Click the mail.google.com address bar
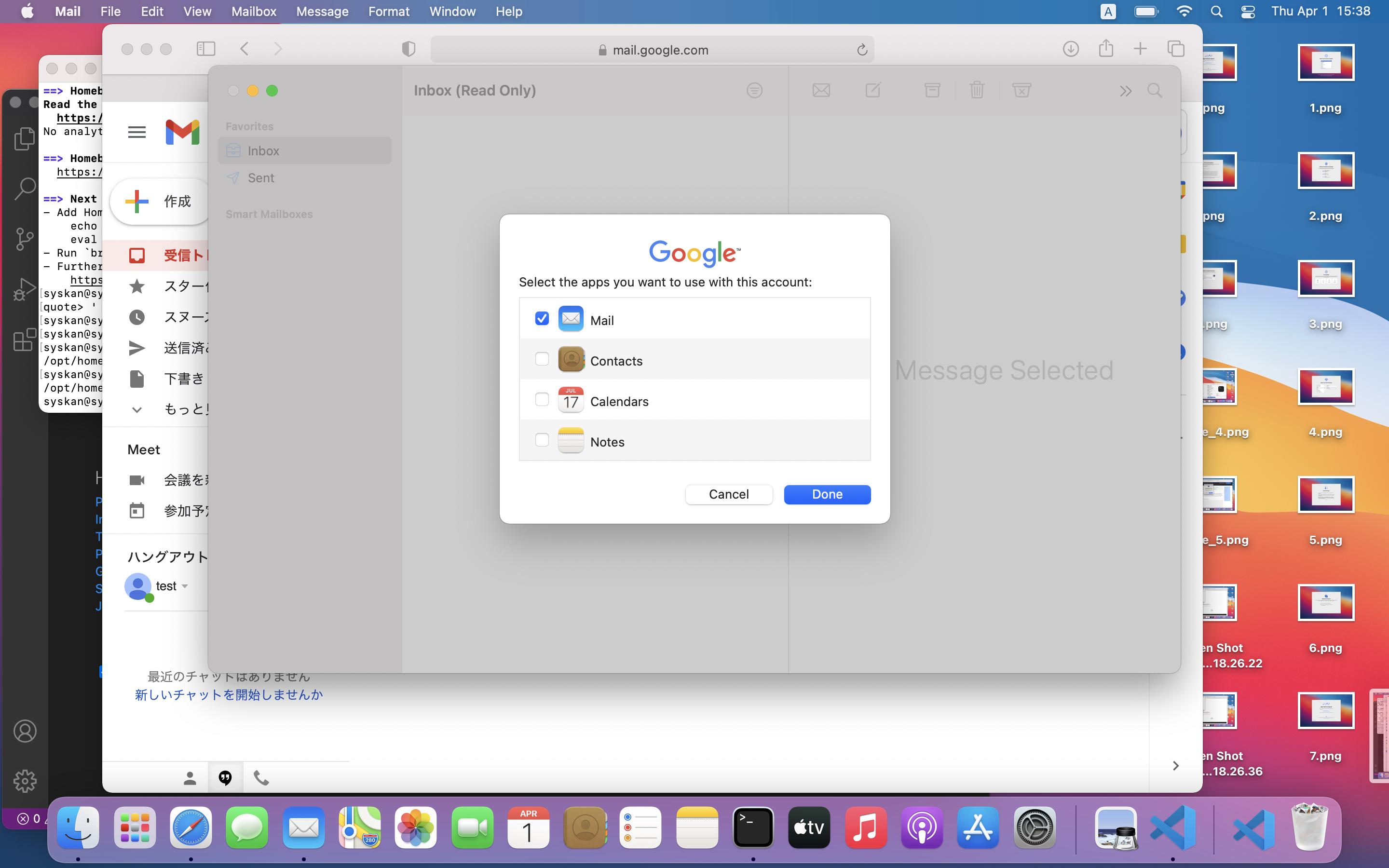 652,50
